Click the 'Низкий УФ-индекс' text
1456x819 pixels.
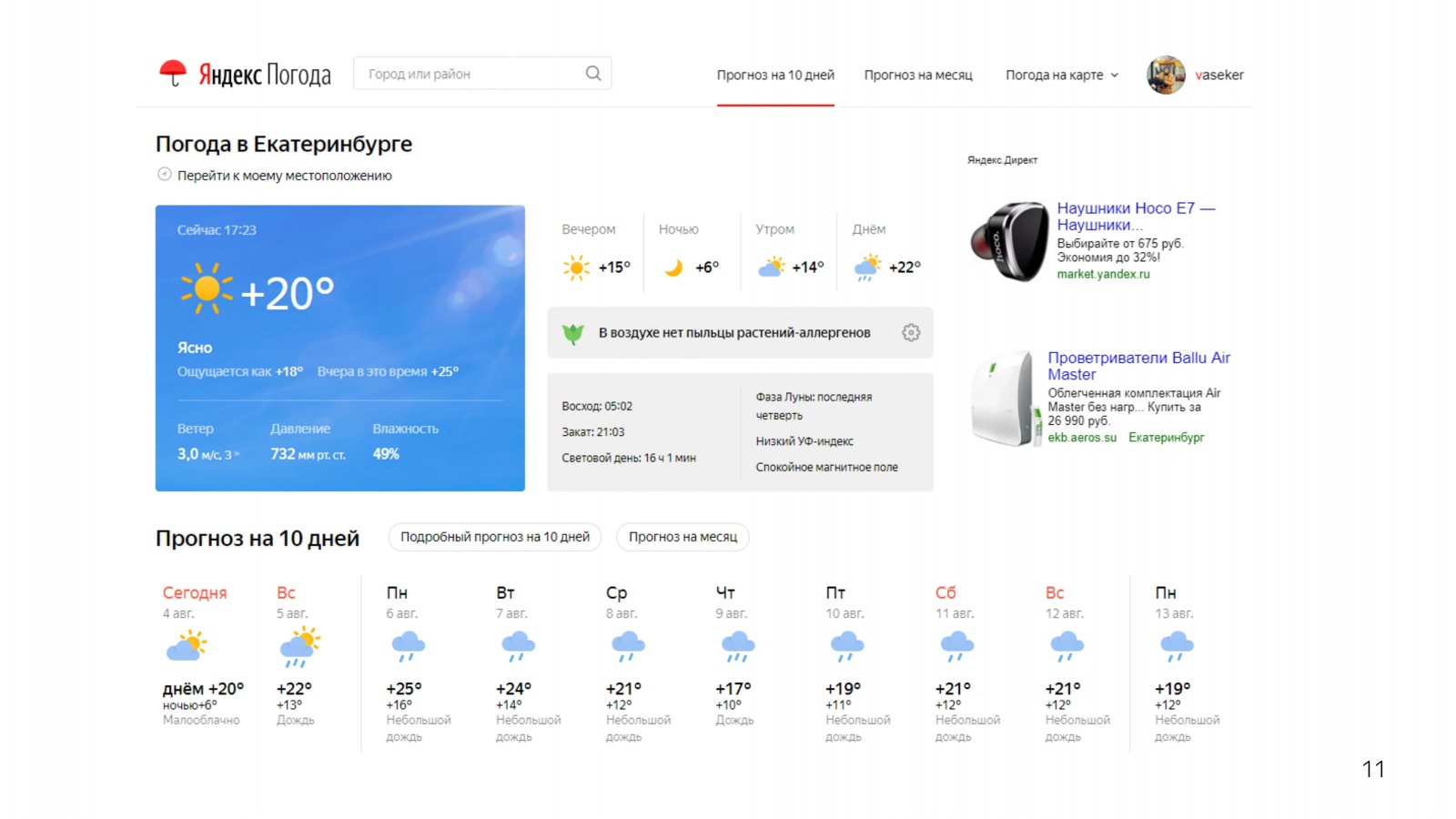(804, 441)
